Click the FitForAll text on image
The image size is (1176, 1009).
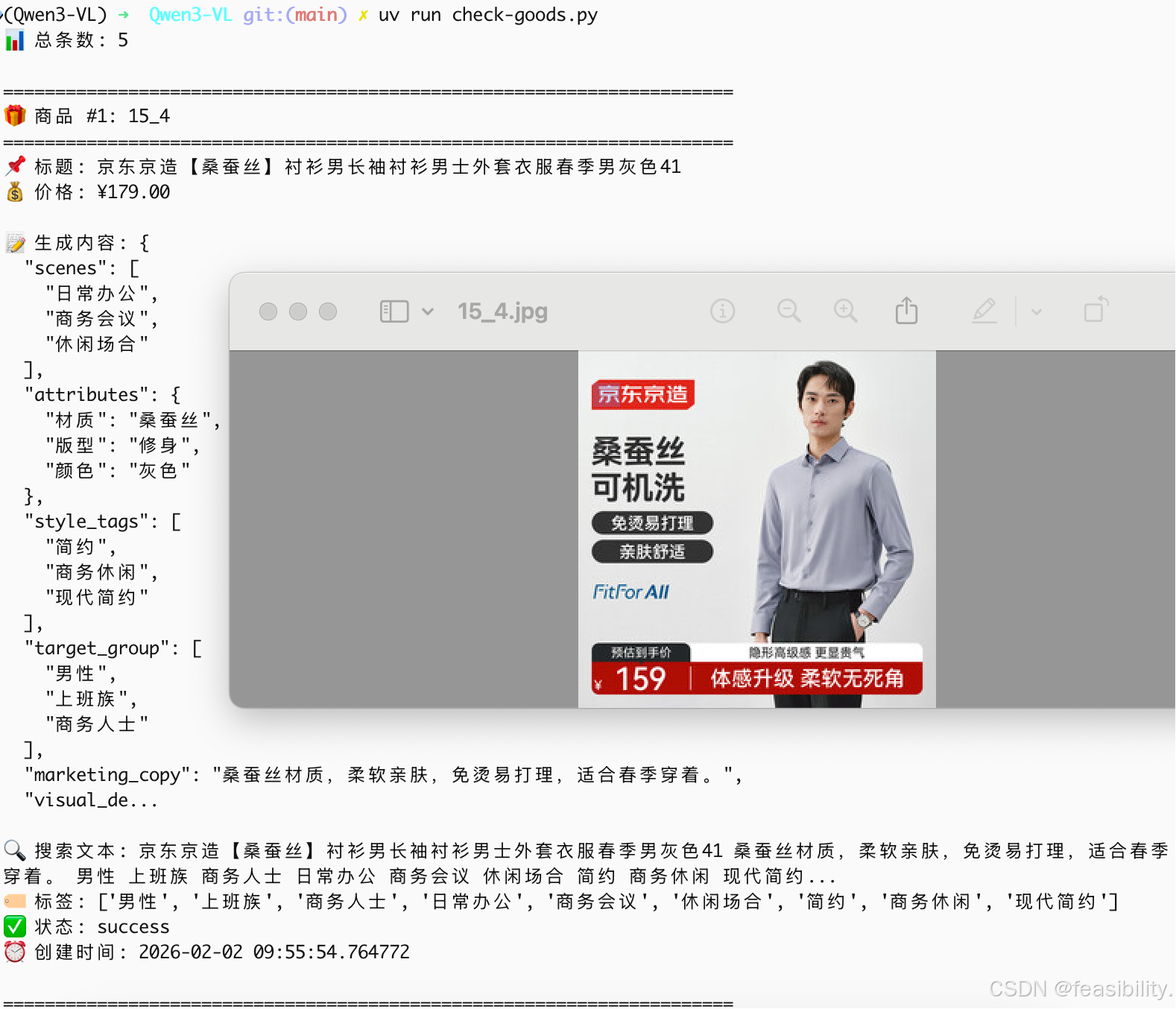[631, 592]
